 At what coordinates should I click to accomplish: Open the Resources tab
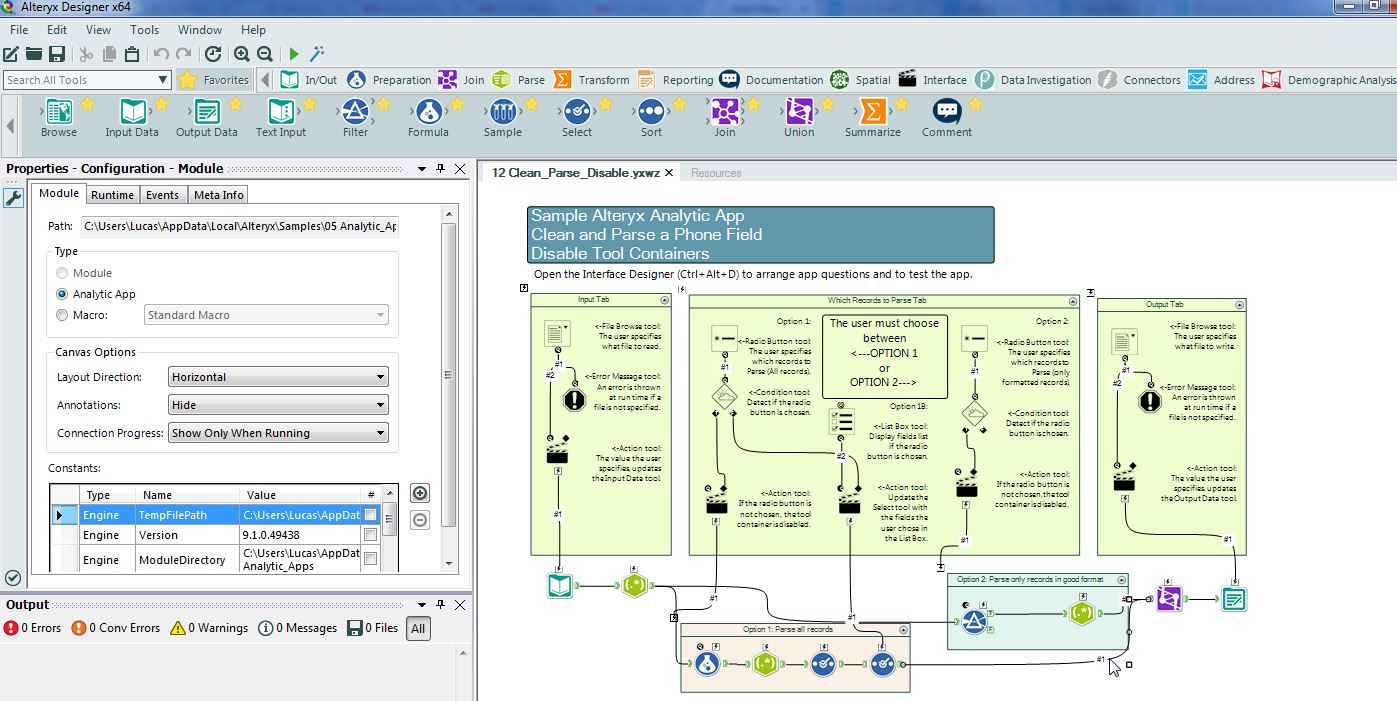[716, 173]
